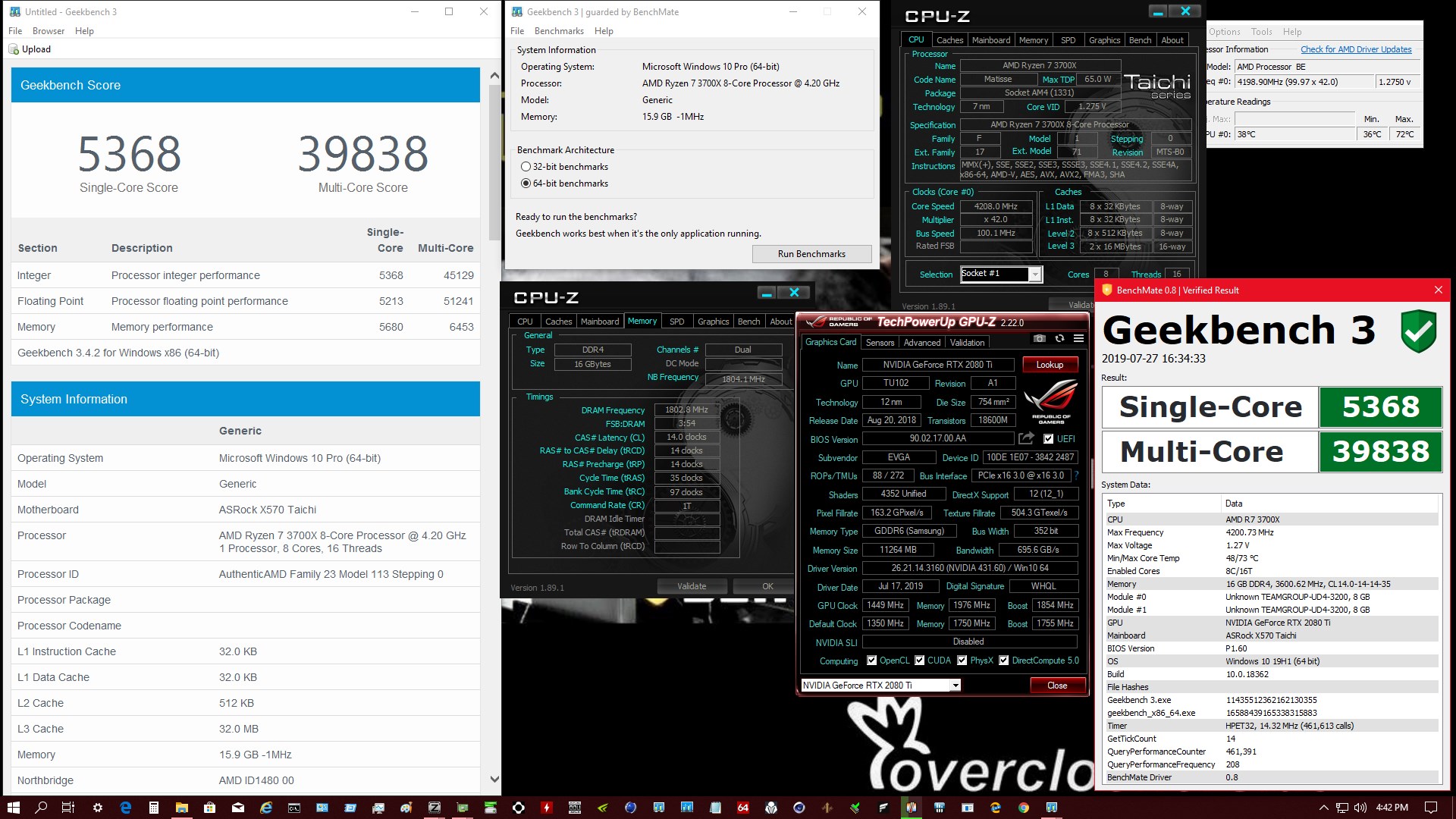Open volume control in system tray

1360,808
